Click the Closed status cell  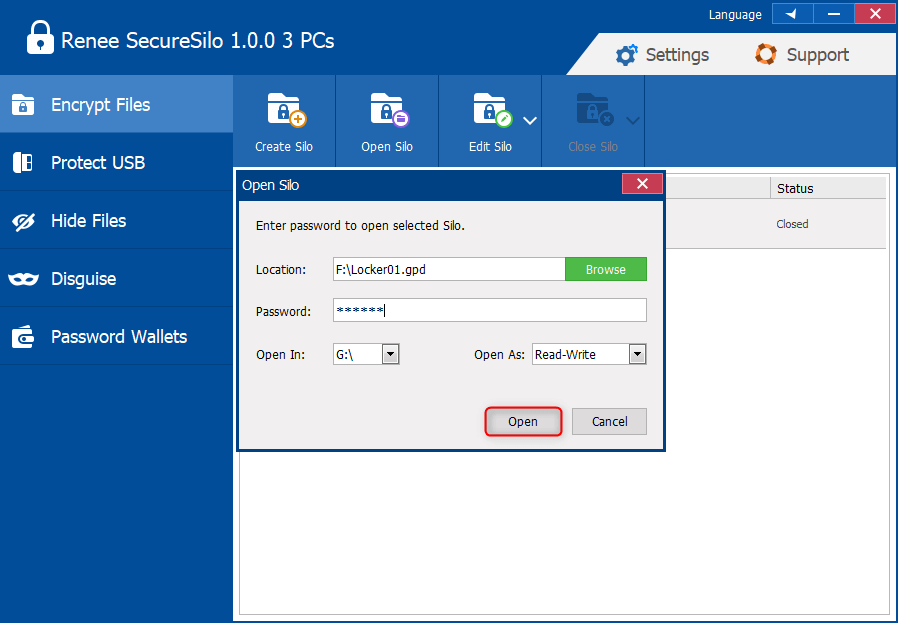(792, 224)
